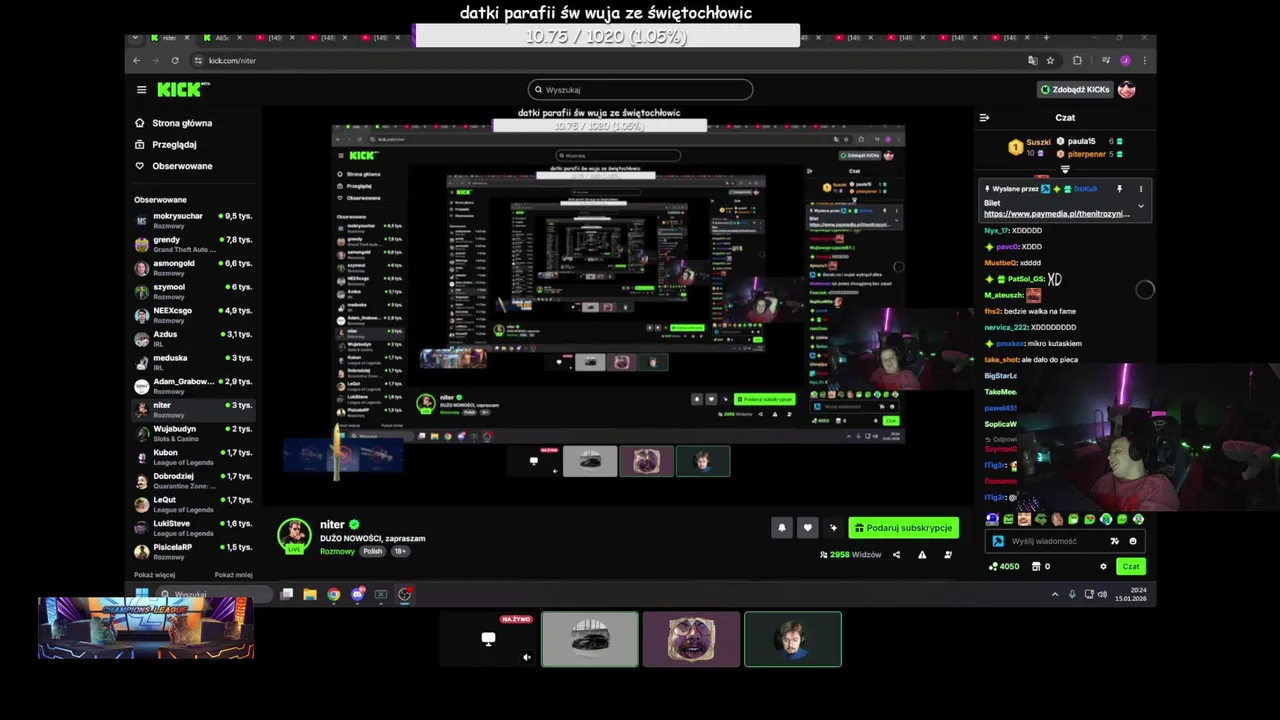Screen dimensions: 1280x720
Task: Click the sparkle icon next to heart
Action: tap(833, 527)
